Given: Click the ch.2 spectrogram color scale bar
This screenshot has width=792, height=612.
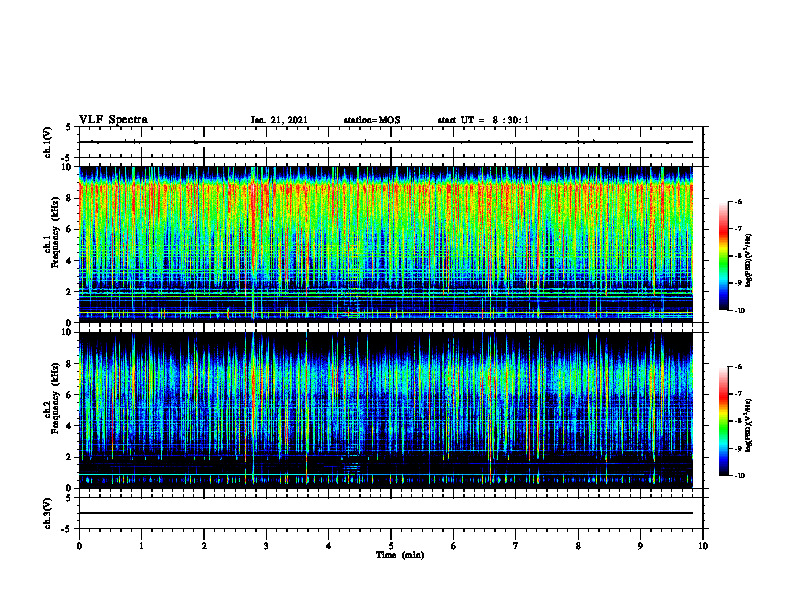Looking at the screenshot, I should click(723, 421).
